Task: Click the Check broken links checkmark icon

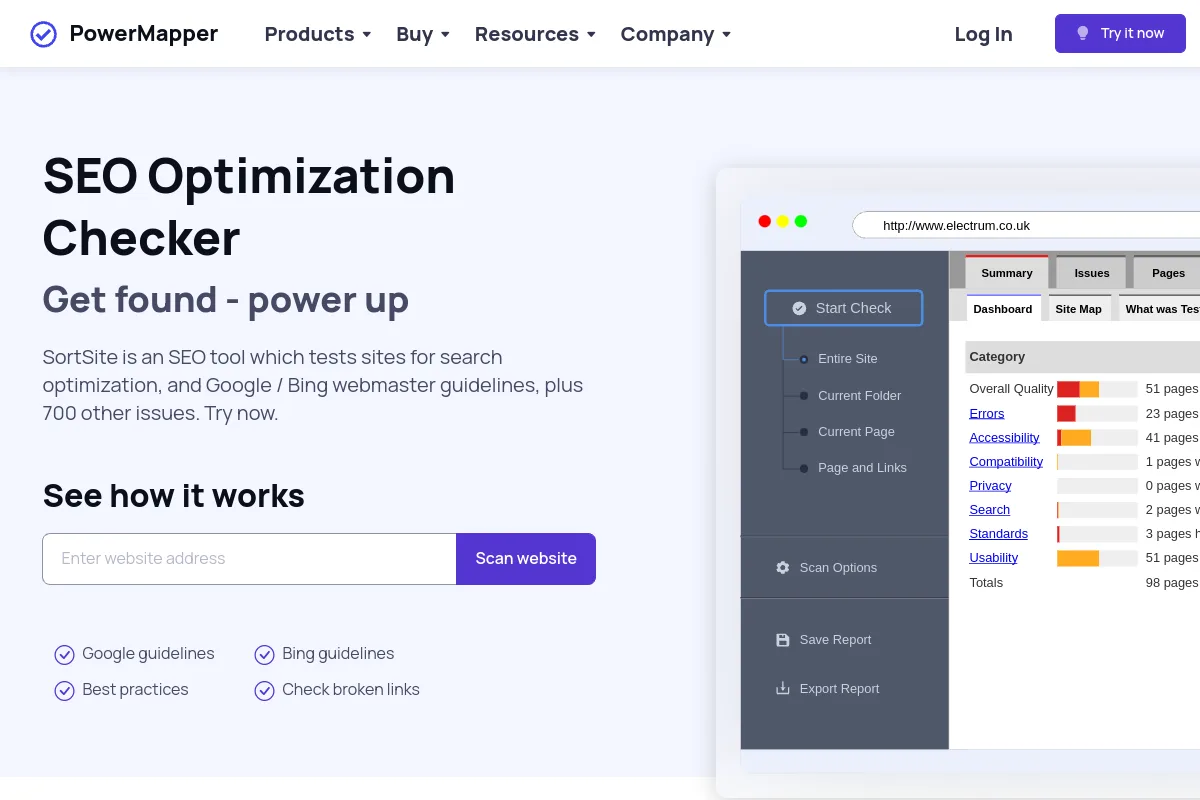Action: pyautogui.click(x=264, y=690)
